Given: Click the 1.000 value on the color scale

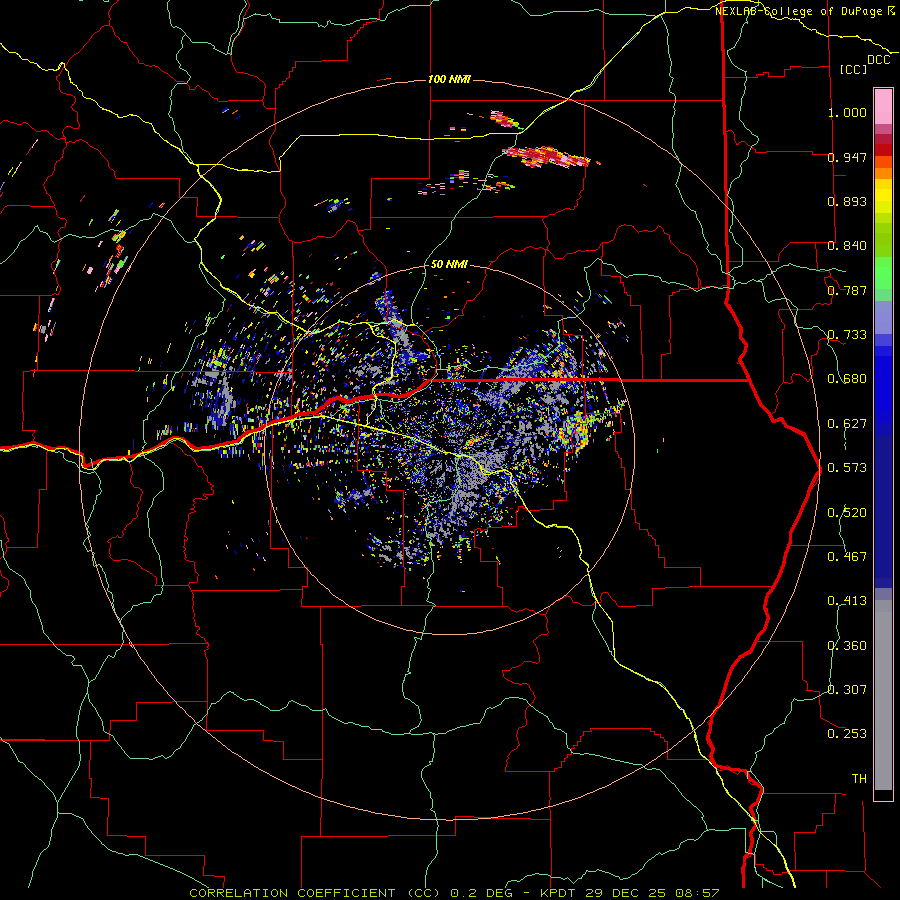Looking at the screenshot, I should (x=847, y=112).
